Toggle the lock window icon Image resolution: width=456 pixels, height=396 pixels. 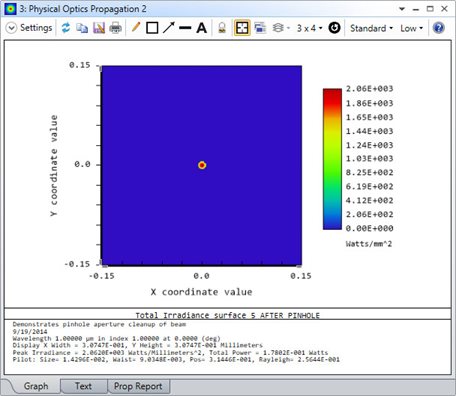[222, 28]
